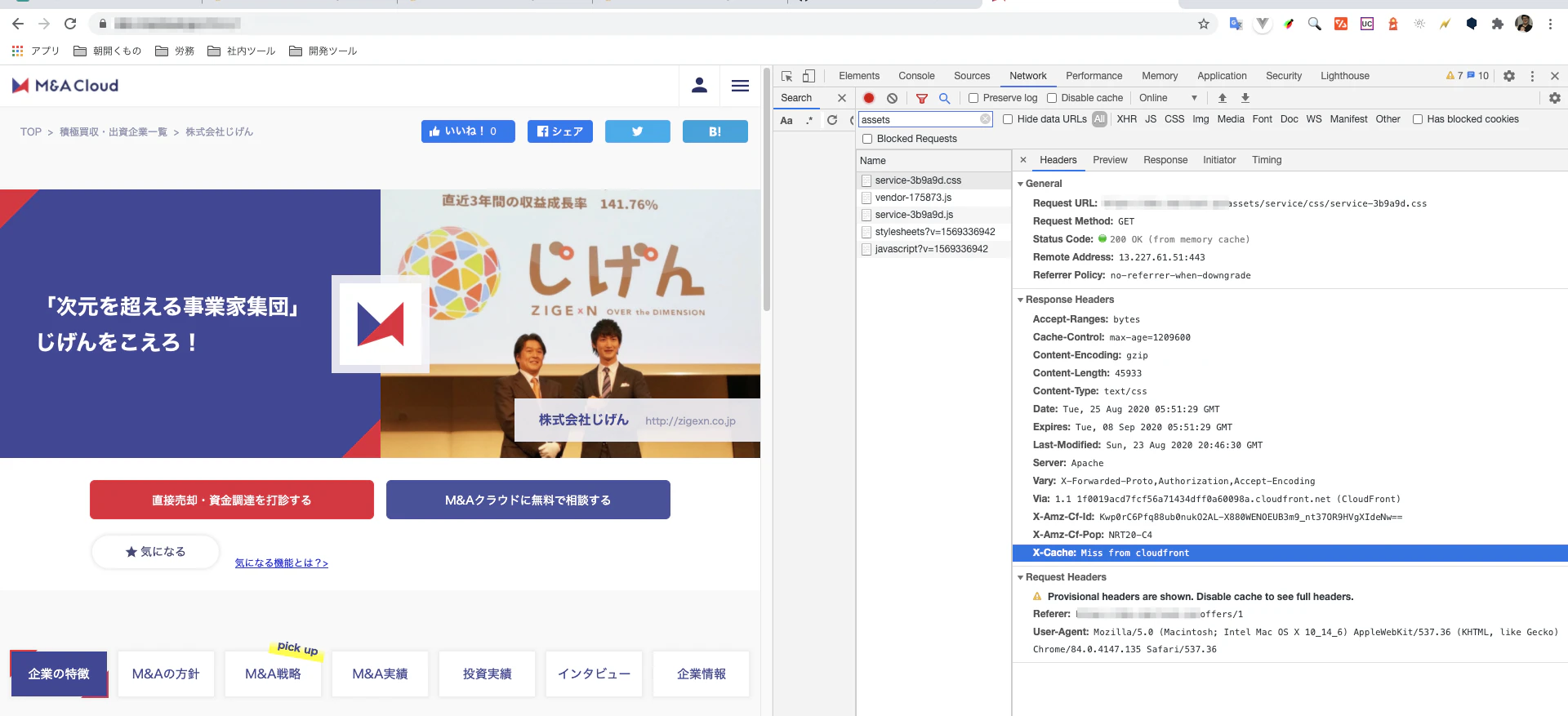1568x716 pixels.
Task: Enable the Preserve log checkbox
Action: pyautogui.click(x=973, y=98)
